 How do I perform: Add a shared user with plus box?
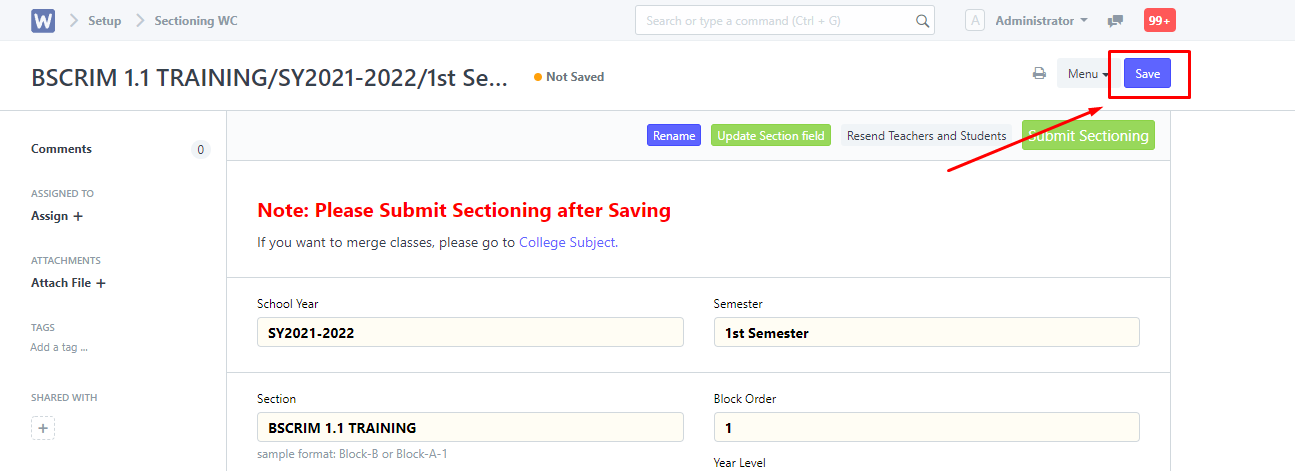(43, 428)
